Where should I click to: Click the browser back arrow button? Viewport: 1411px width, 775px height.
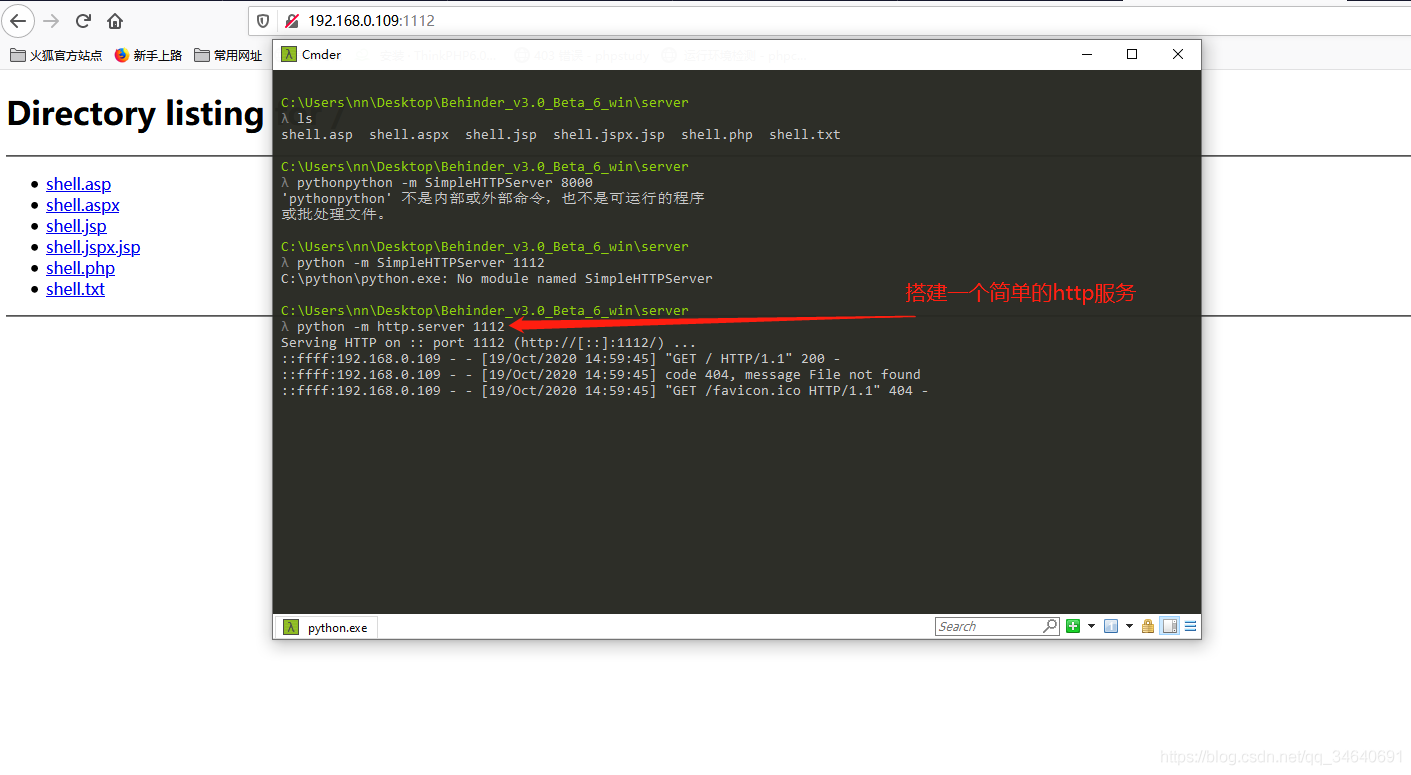point(18,21)
